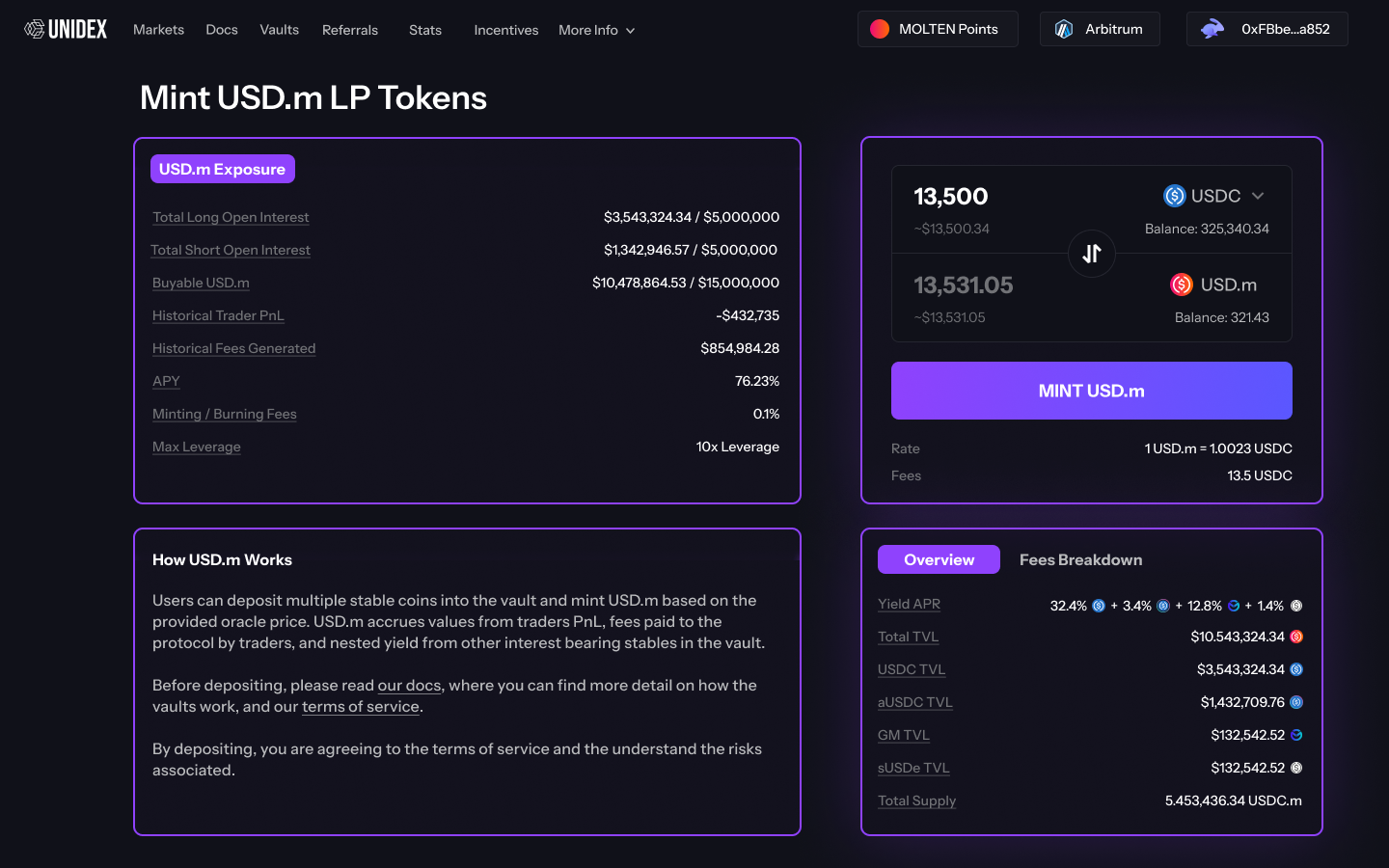Click the USDC Balance: 325,340.34 text
The width and height of the screenshot is (1389, 868).
tap(1207, 229)
